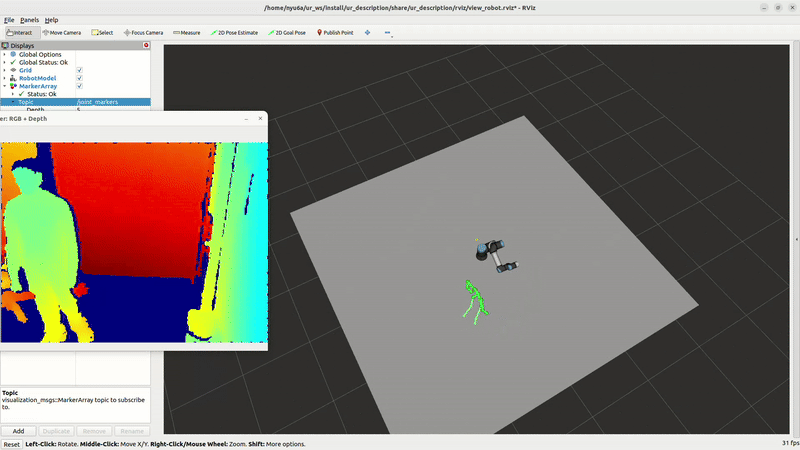Toggle the Grid display checkbox

80,70
